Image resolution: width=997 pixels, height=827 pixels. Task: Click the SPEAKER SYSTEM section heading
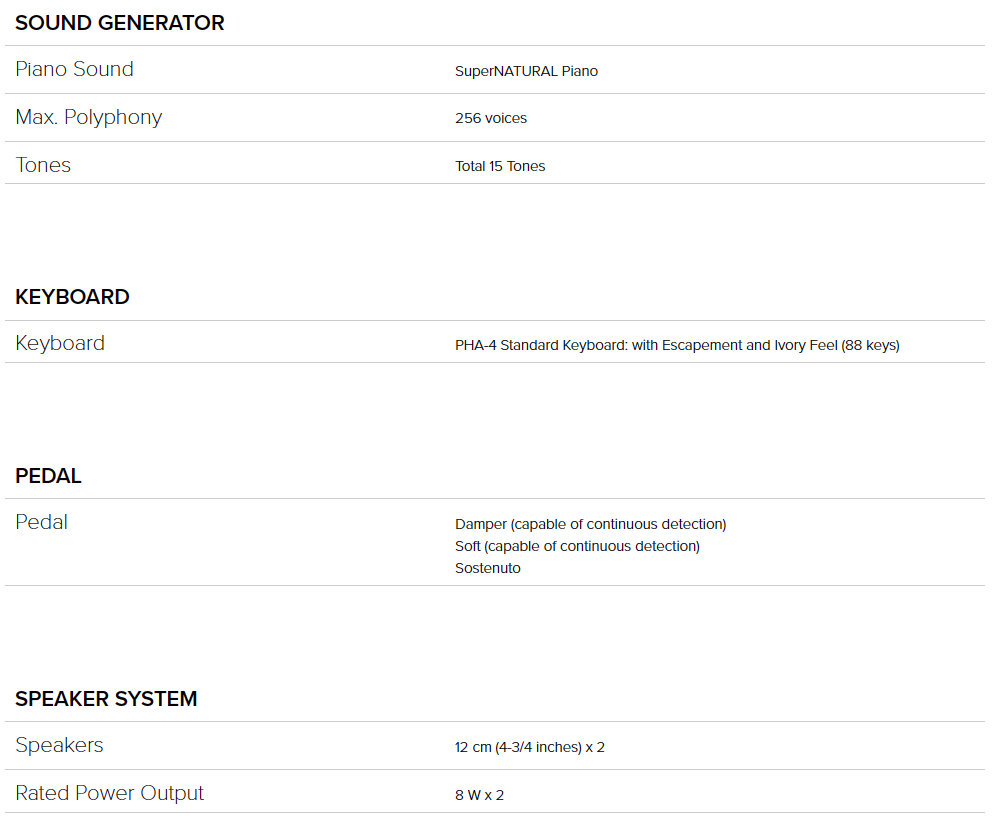click(x=106, y=699)
